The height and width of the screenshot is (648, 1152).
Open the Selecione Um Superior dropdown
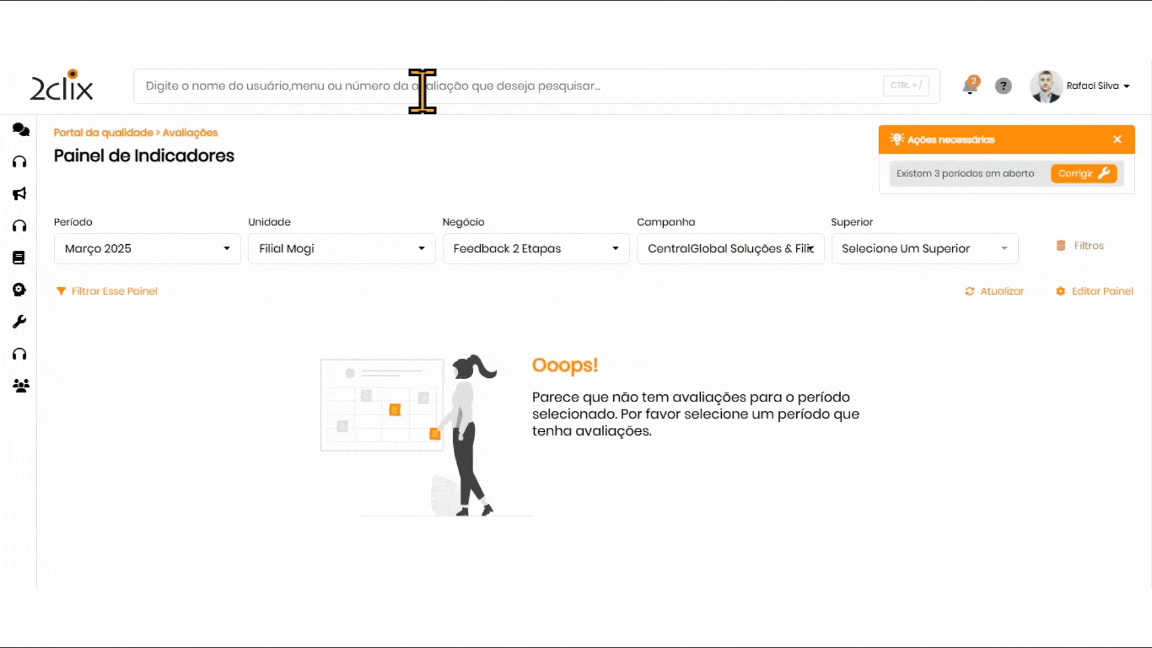[x=924, y=249]
